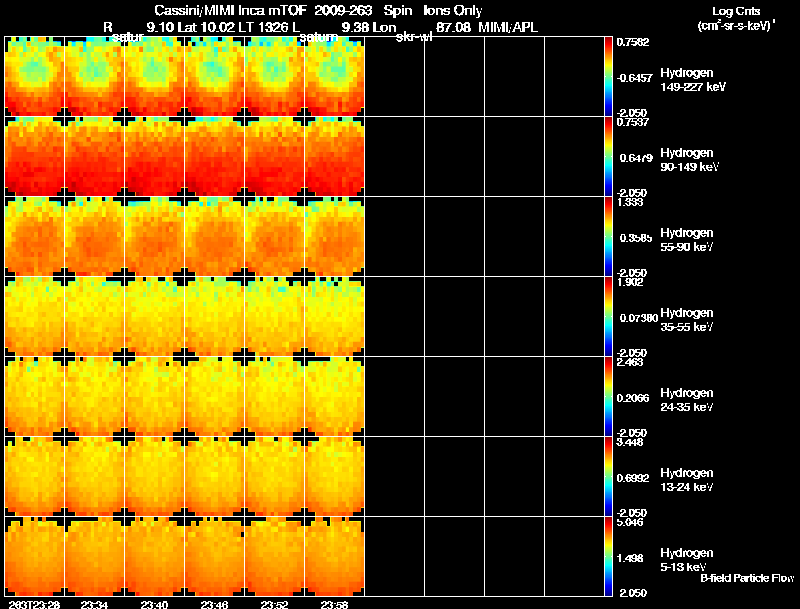This screenshot has height=609, width=800.
Task: Click the '2.463' scale maximum value
Action: (630, 362)
